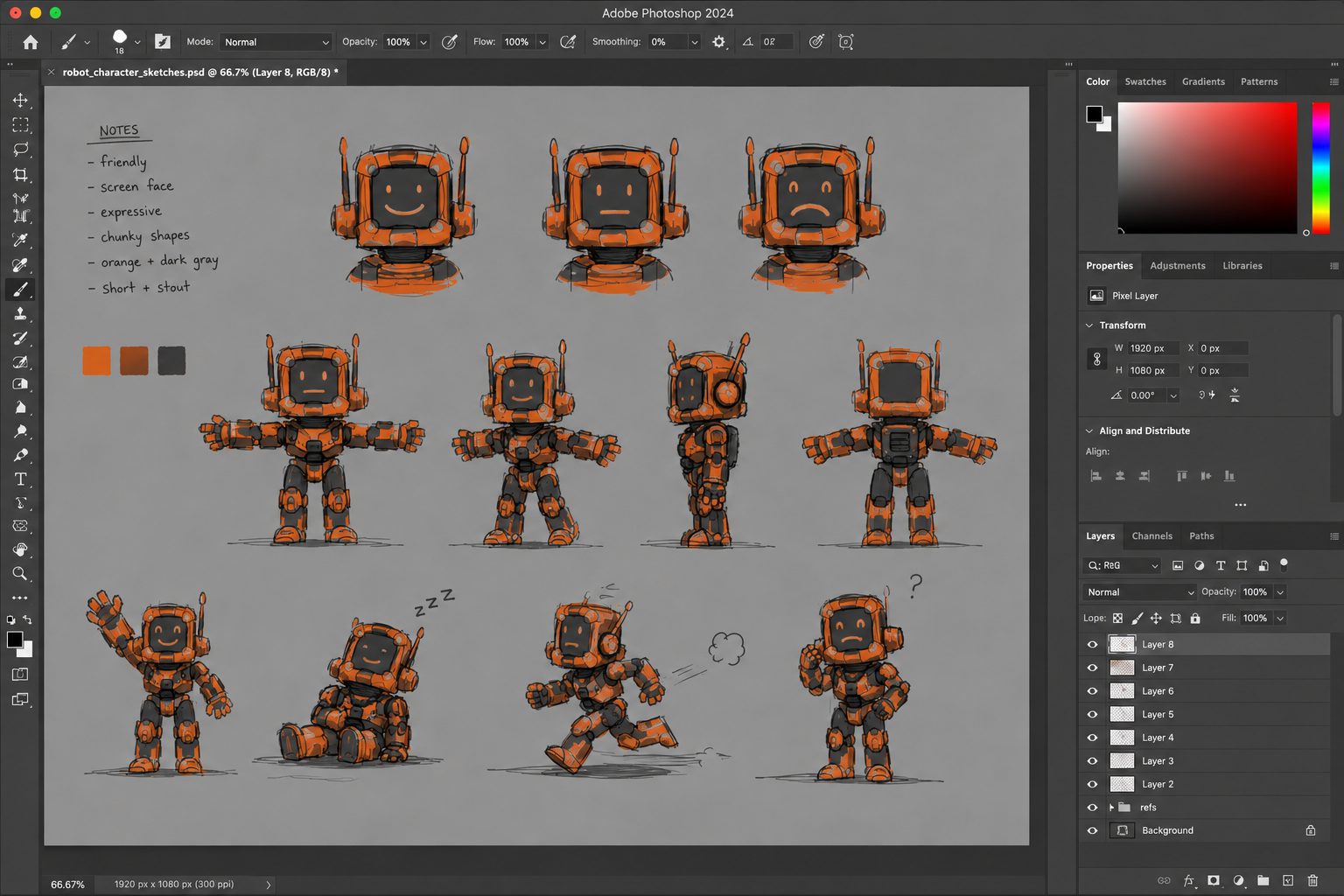The height and width of the screenshot is (896, 1344).
Task: Align left edges button
Action: [1095, 476]
